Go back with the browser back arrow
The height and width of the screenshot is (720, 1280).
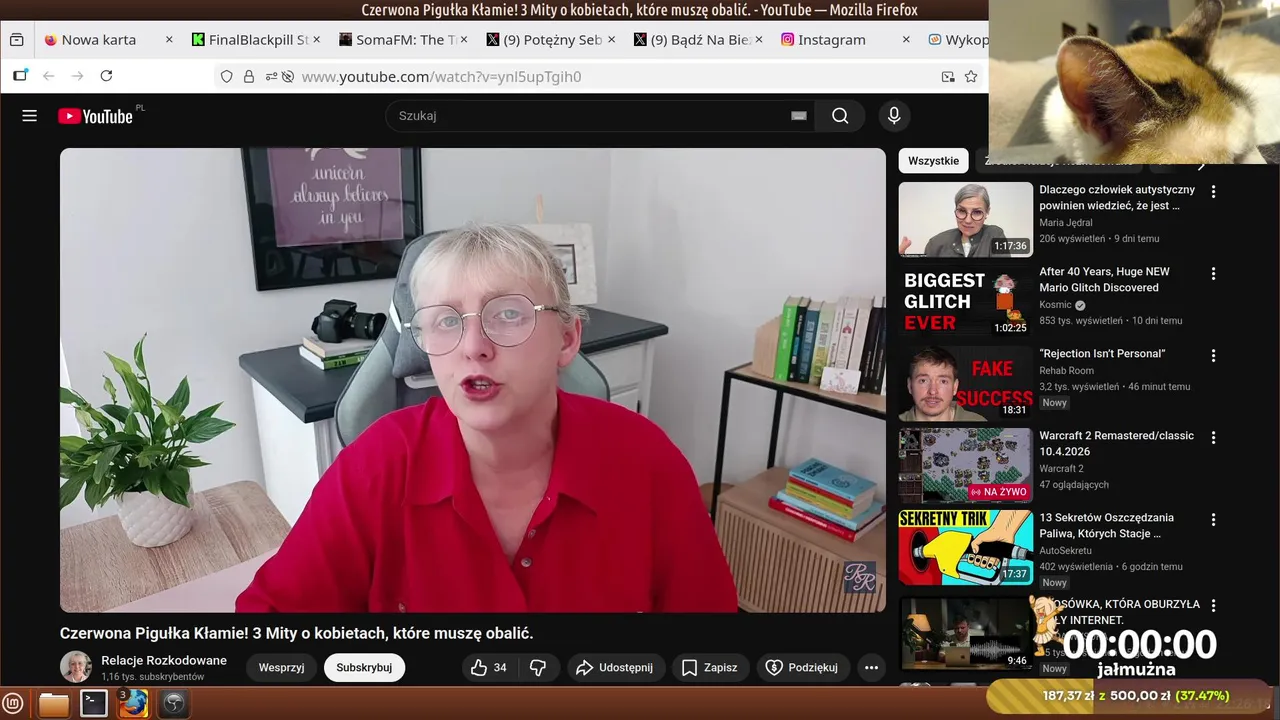(x=48, y=76)
